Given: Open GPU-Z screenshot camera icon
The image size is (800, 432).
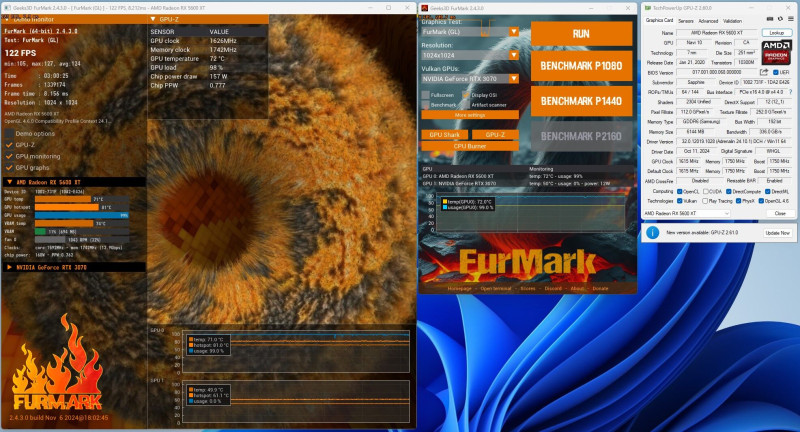Looking at the screenshot, I should (770, 19).
